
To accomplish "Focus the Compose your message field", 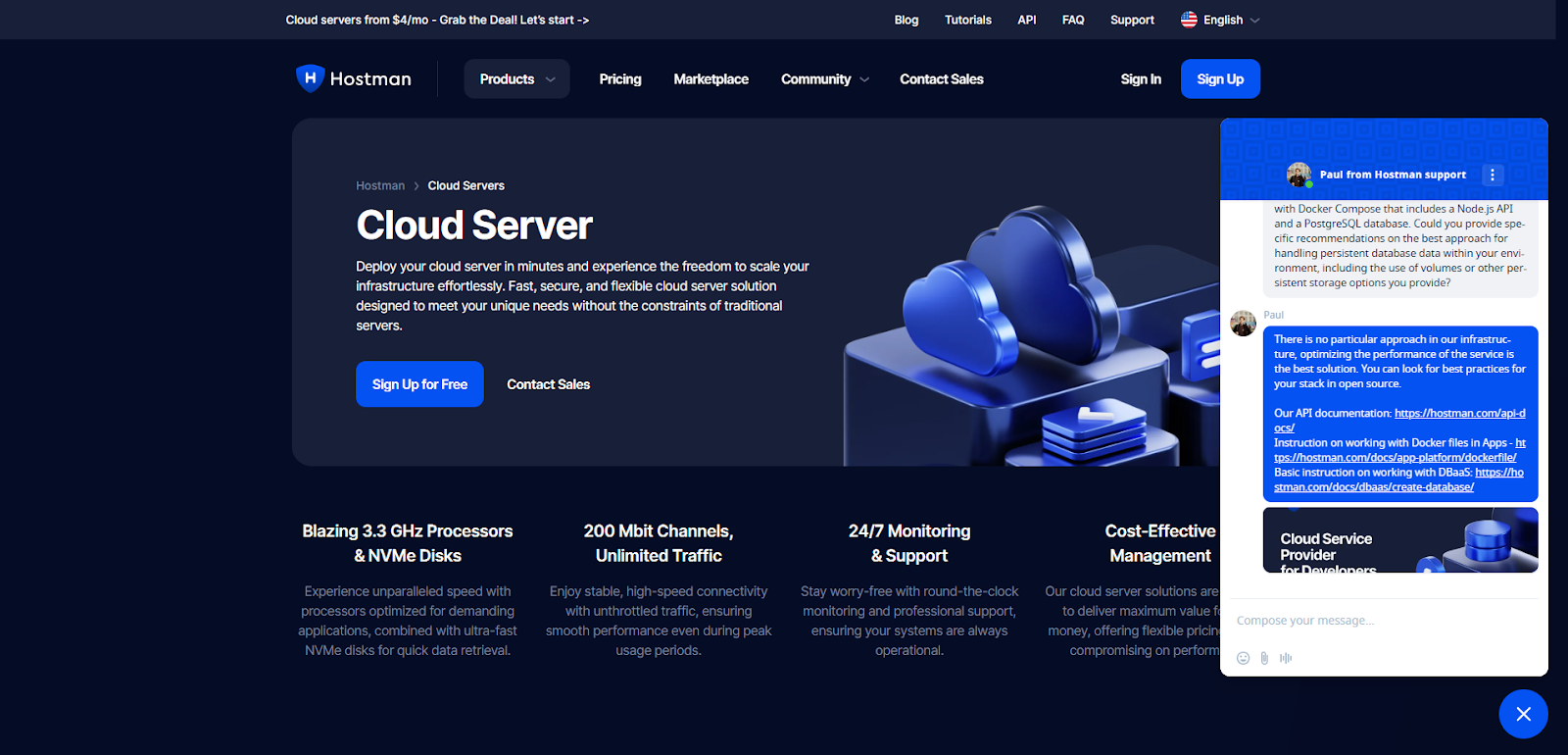I will tap(1384, 621).
